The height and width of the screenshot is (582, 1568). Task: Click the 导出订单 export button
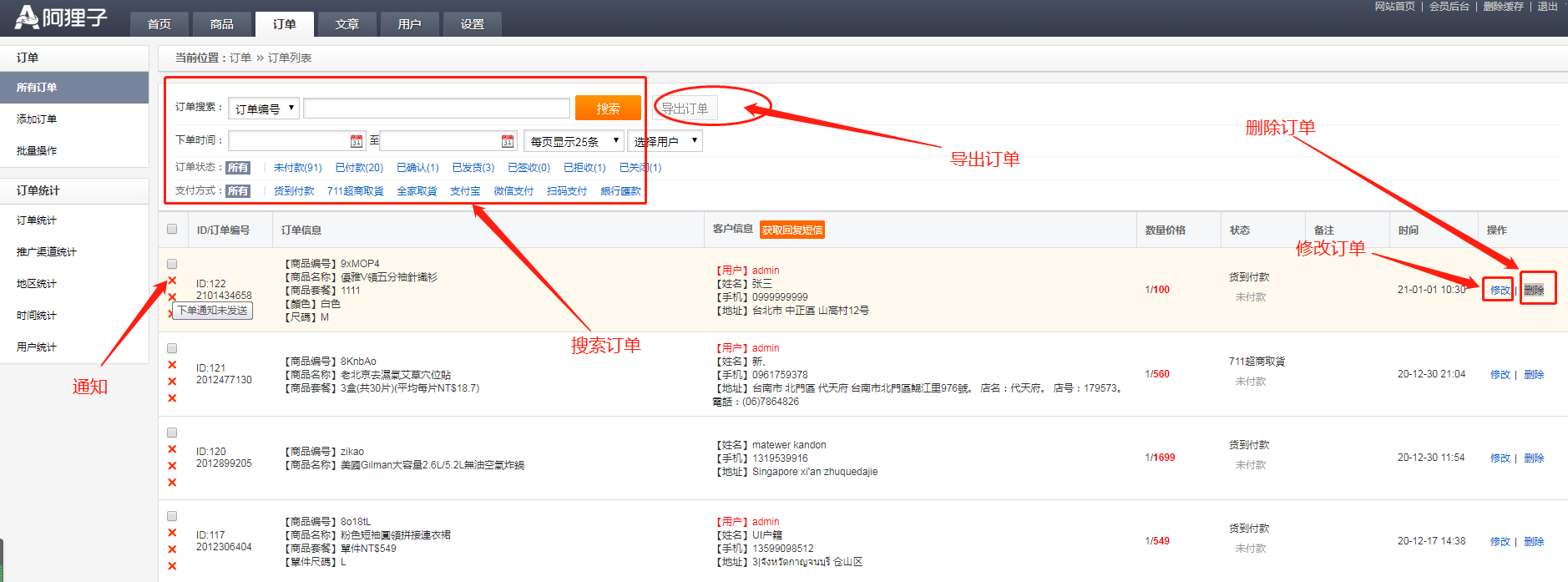pos(685,109)
